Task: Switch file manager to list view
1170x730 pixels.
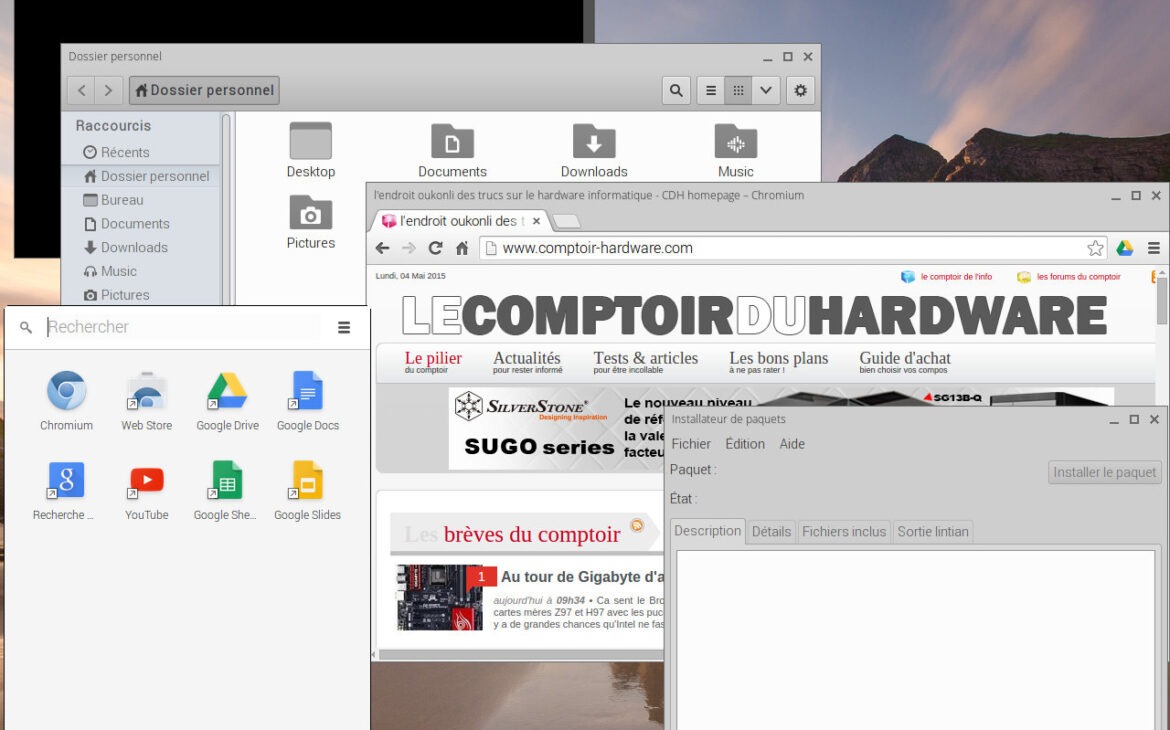Action: tap(711, 90)
